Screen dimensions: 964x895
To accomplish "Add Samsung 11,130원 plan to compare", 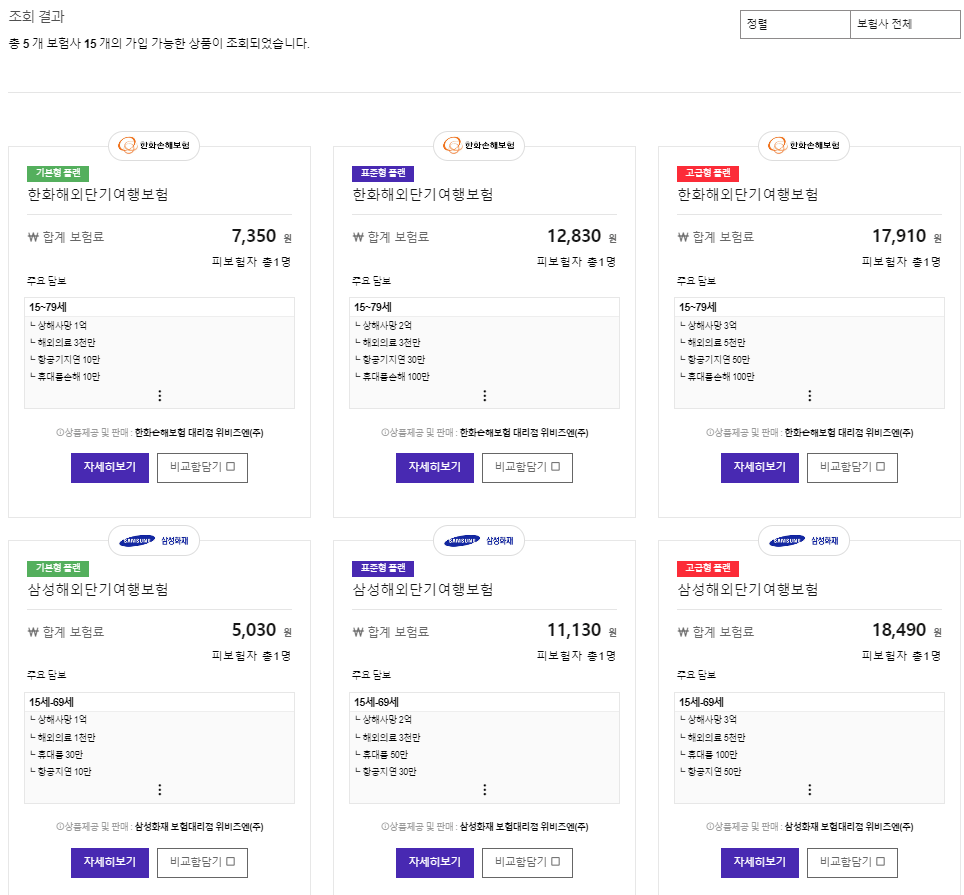I will tap(527, 862).
